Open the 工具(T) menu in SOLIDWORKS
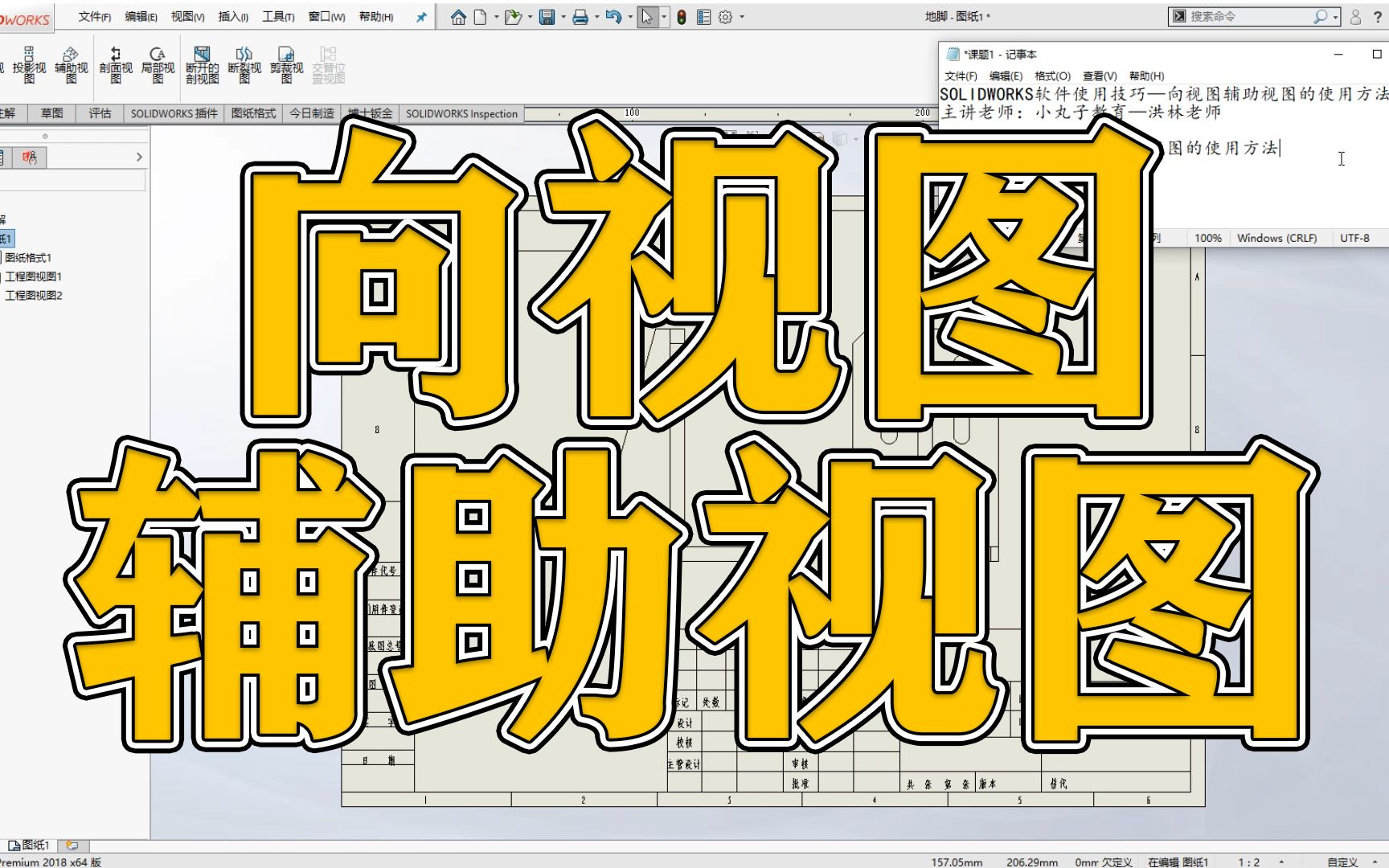The image size is (1389, 868). pos(278,17)
